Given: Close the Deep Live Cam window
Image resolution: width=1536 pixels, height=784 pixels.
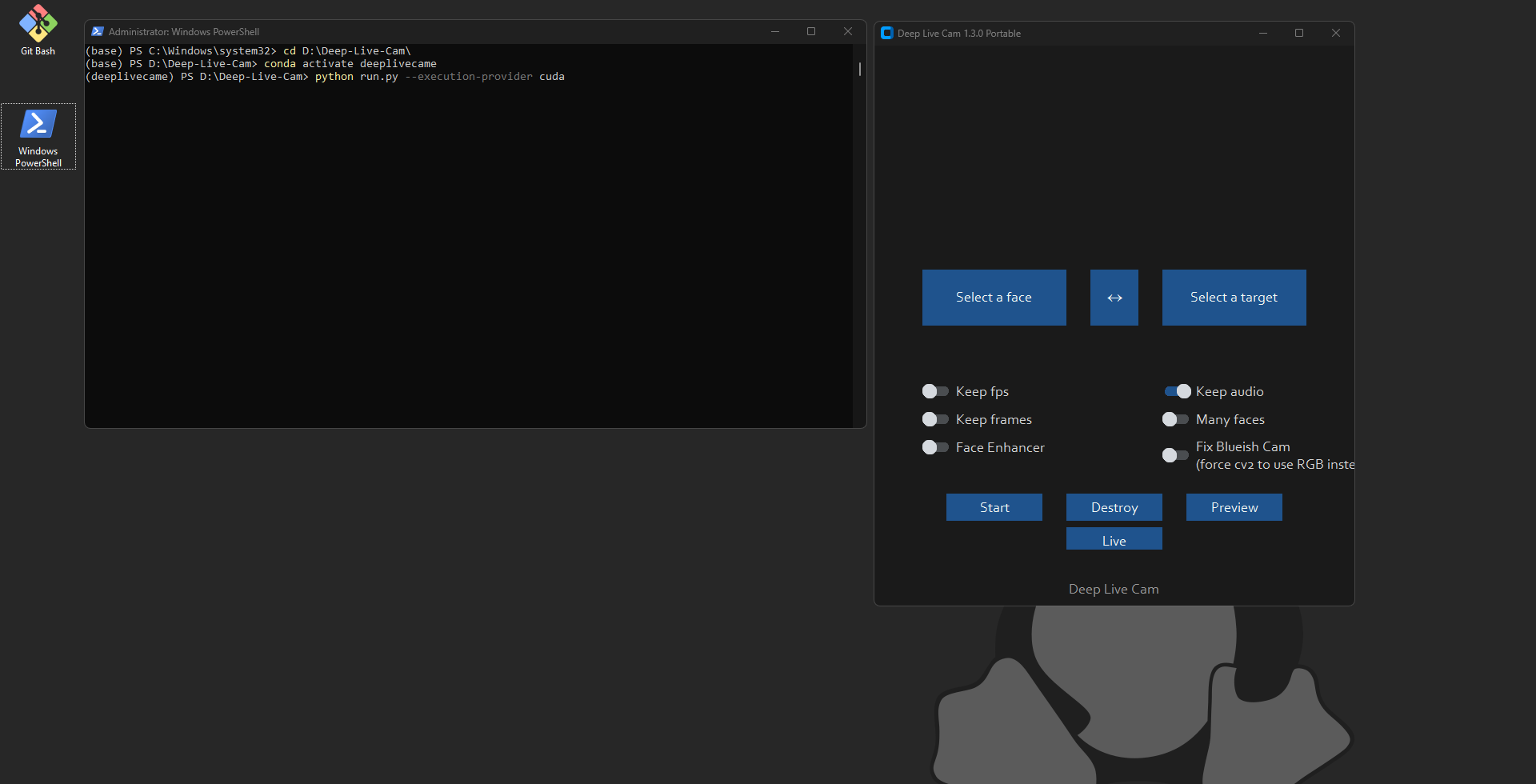Looking at the screenshot, I should [x=1336, y=33].
